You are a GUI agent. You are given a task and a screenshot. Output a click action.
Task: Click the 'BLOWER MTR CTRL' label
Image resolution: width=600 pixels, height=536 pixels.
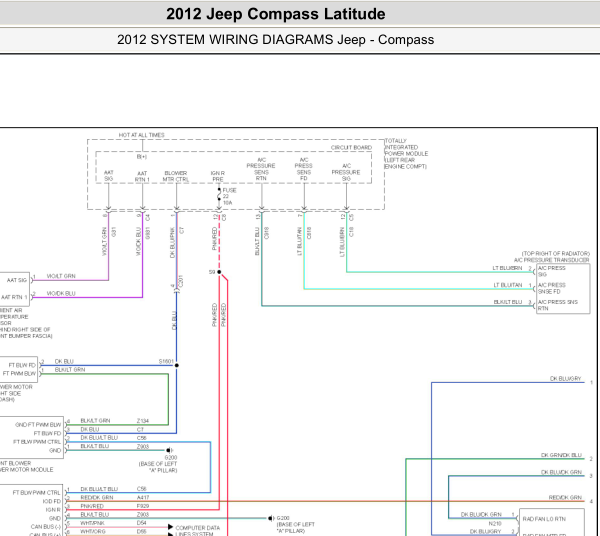176,176
